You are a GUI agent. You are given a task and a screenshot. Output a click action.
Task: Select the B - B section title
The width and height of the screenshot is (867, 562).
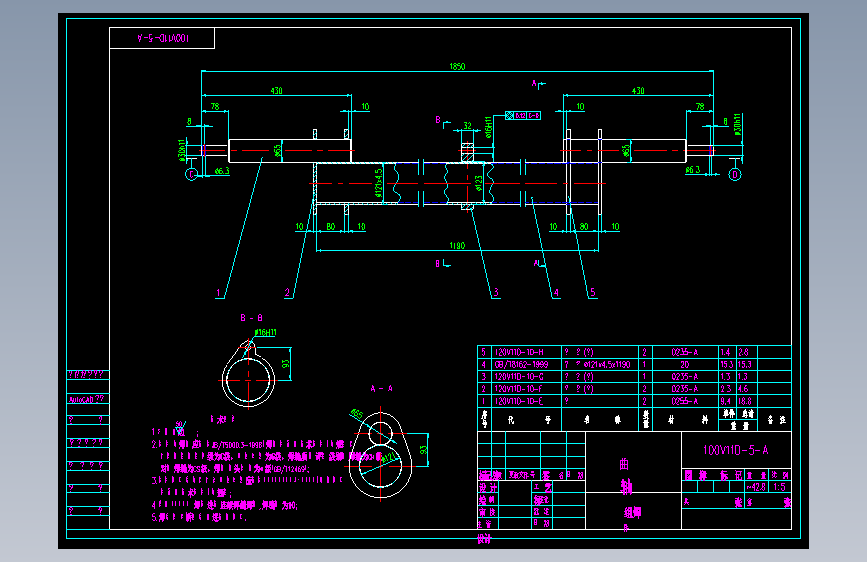point(252,318)
